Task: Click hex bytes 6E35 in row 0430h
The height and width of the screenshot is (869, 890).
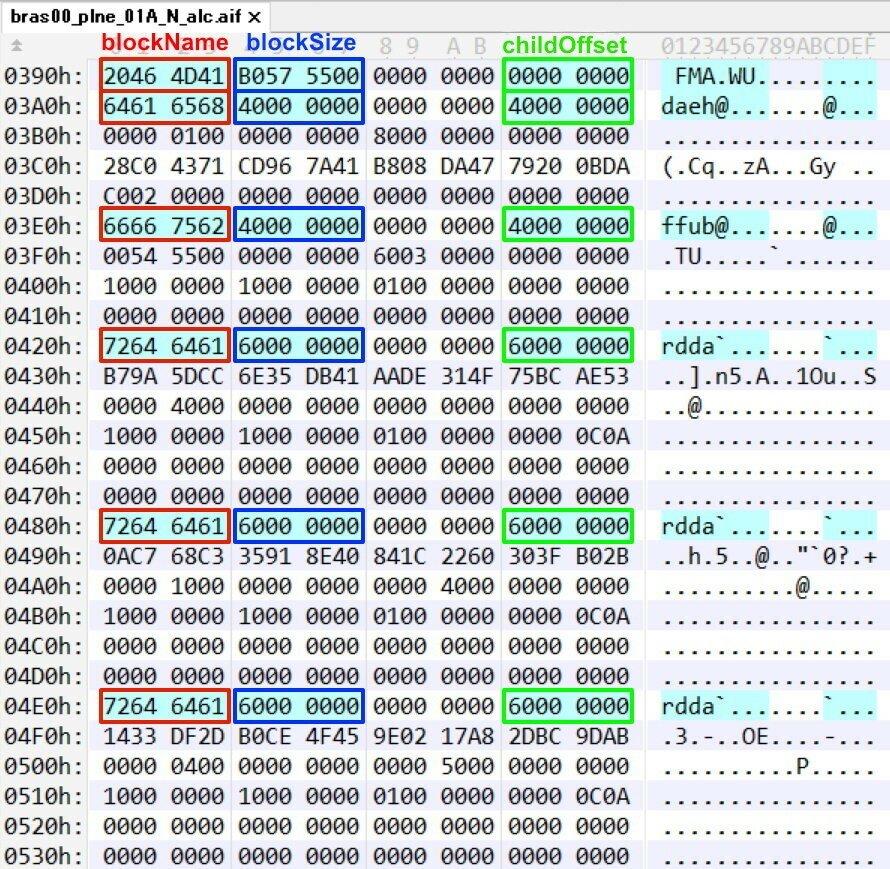Action: click(x=265, y=376)
